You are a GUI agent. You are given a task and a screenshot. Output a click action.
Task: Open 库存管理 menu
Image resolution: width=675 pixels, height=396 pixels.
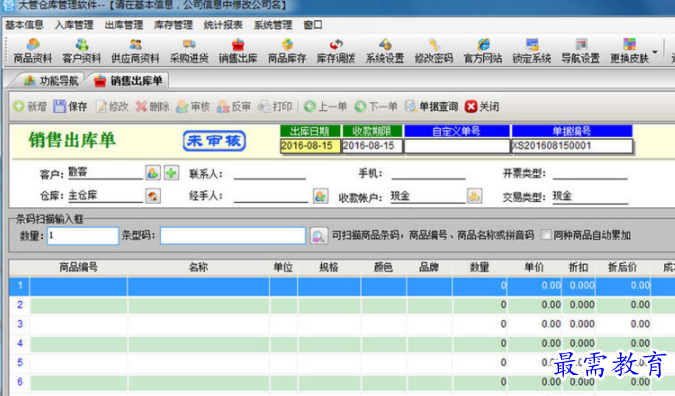[173, 25]
